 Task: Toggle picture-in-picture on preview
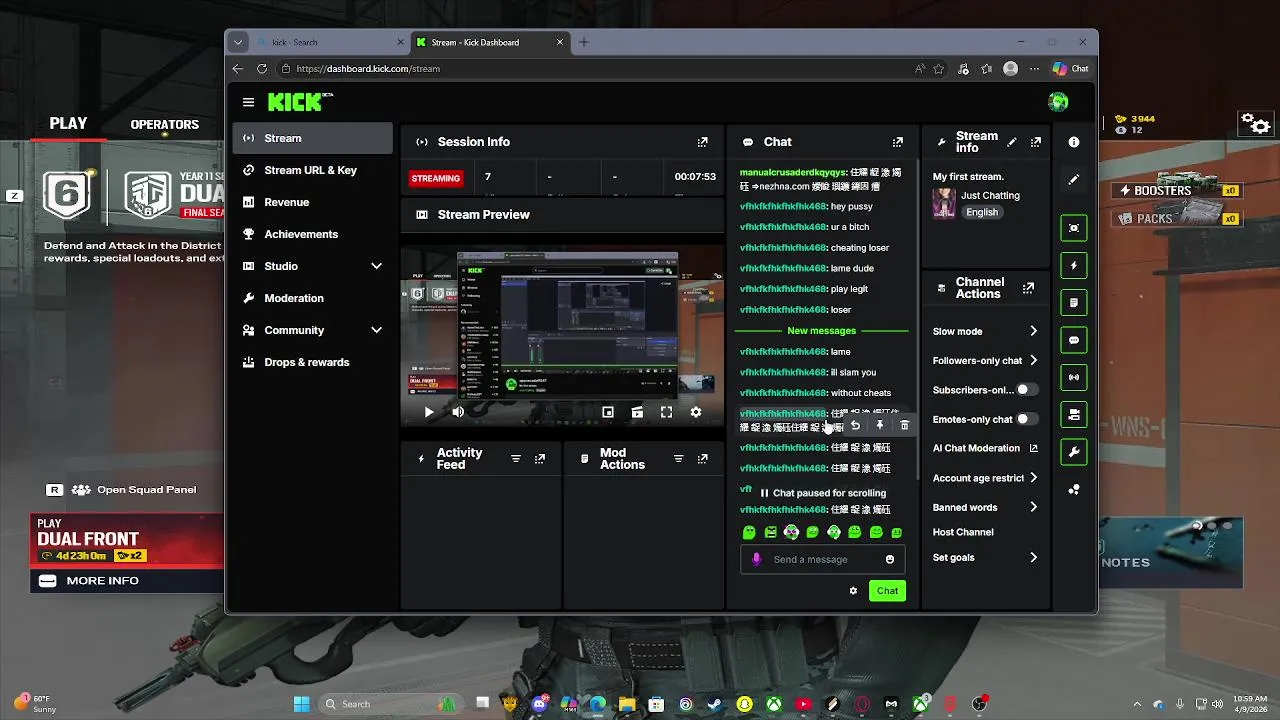coord(608,412)
